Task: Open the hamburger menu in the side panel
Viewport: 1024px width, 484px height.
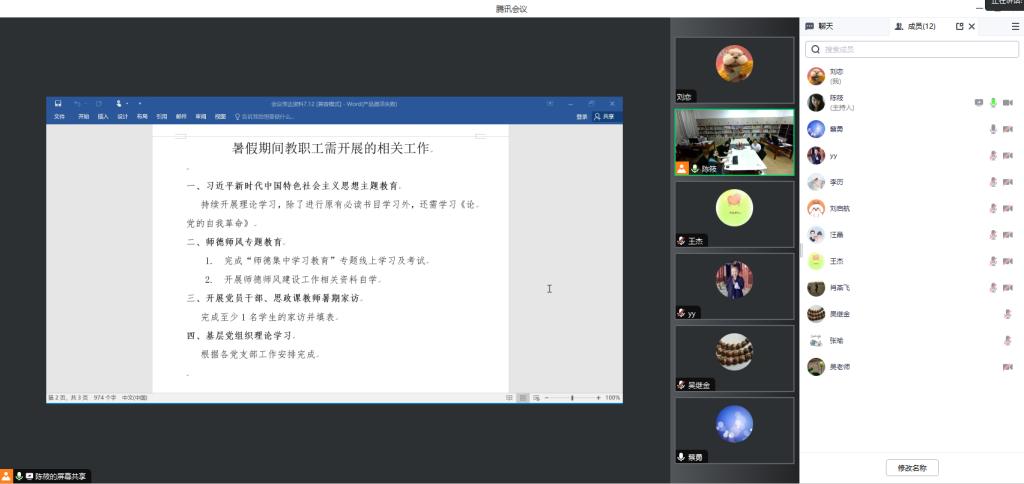Action: (1015, 26)
